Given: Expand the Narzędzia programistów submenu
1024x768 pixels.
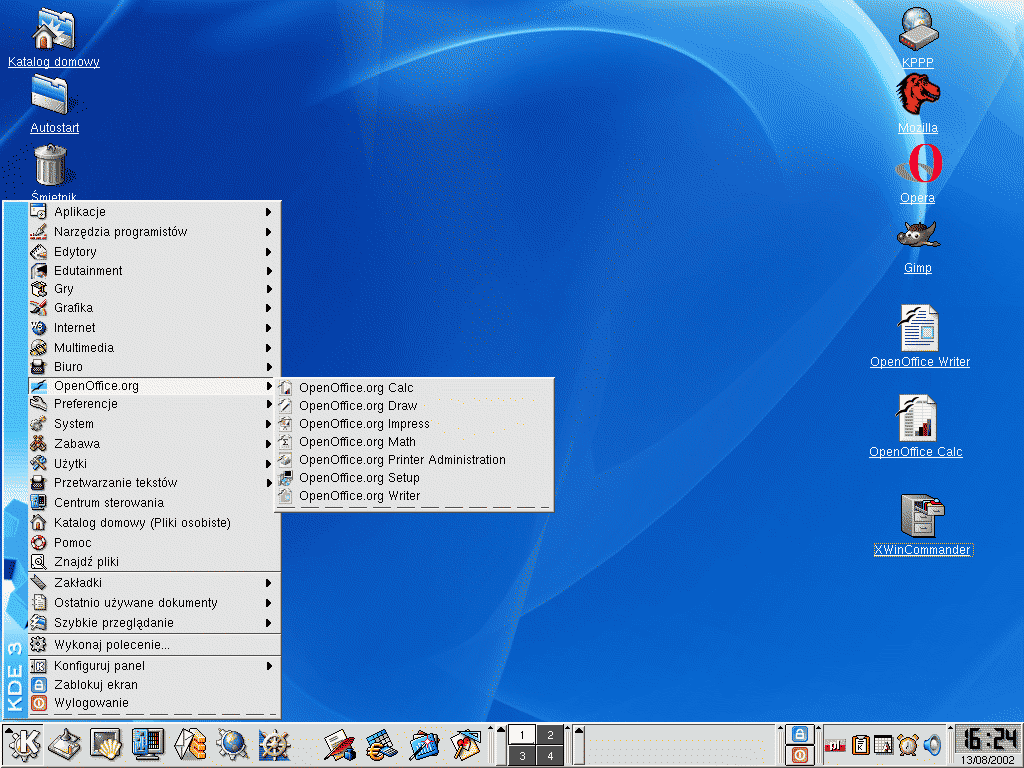Looking at the screenshot, I should 154,231.
